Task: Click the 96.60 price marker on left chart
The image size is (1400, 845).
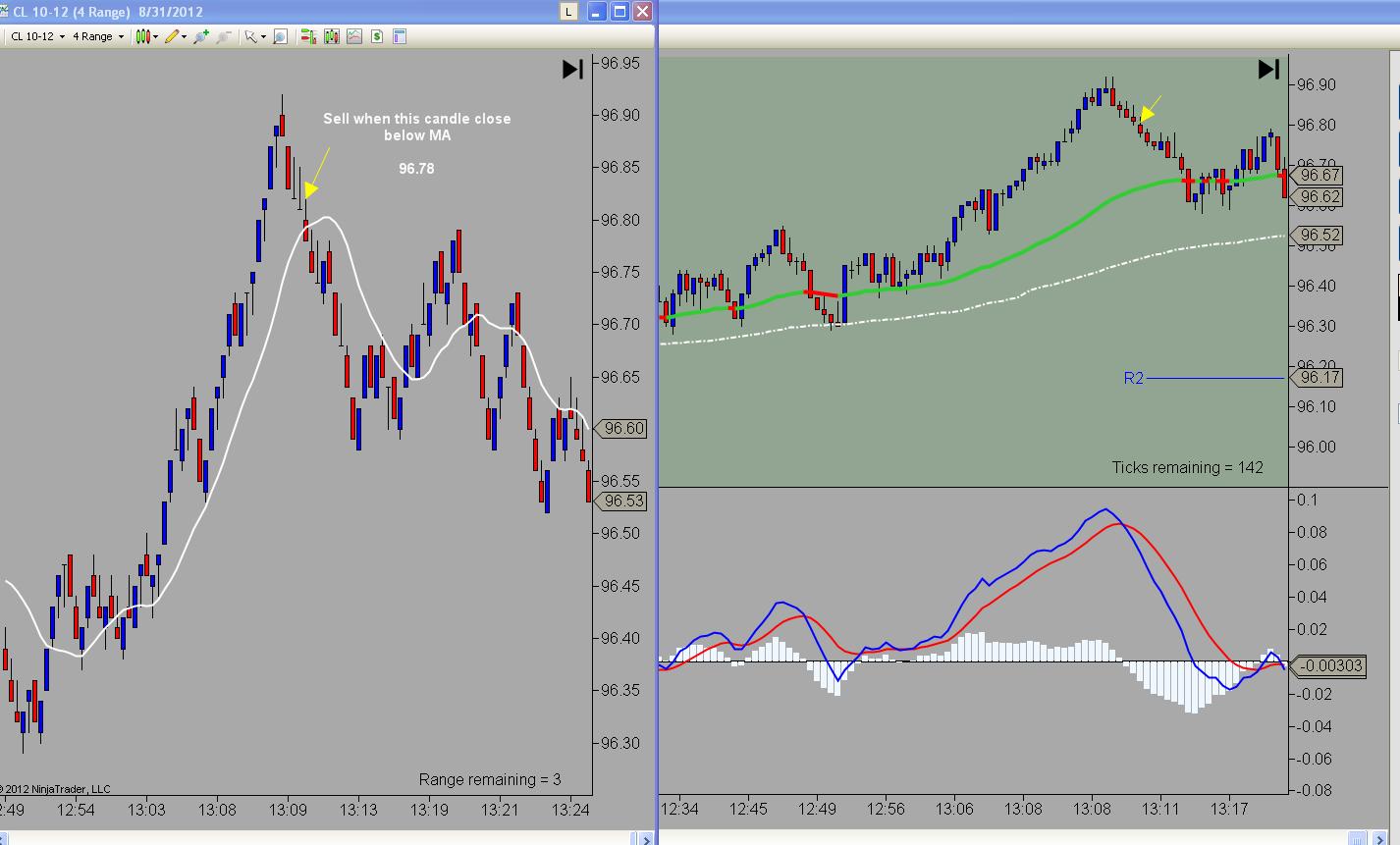Action: (x=621, y=428)
